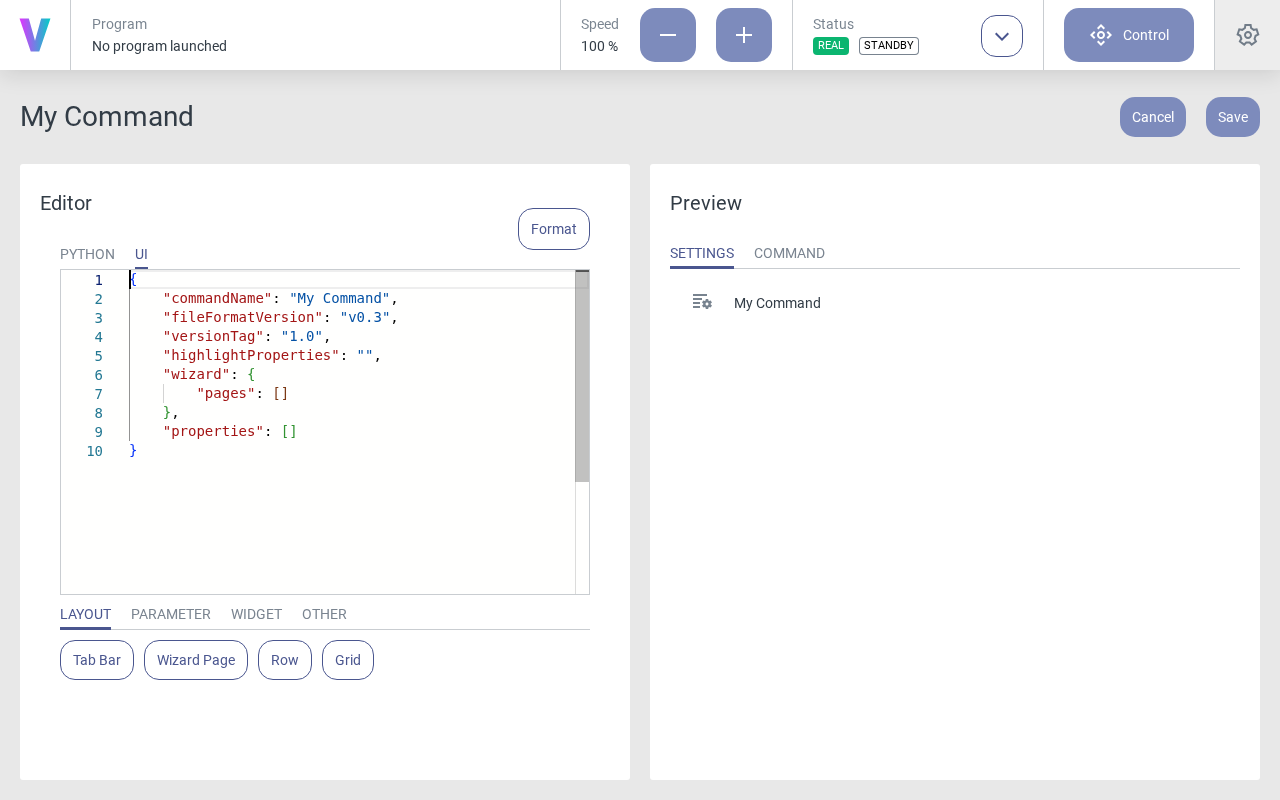Select My Command entry in preview
Image resolution: width=1280 pixels, height=800 pixels.
click(777, 303)
